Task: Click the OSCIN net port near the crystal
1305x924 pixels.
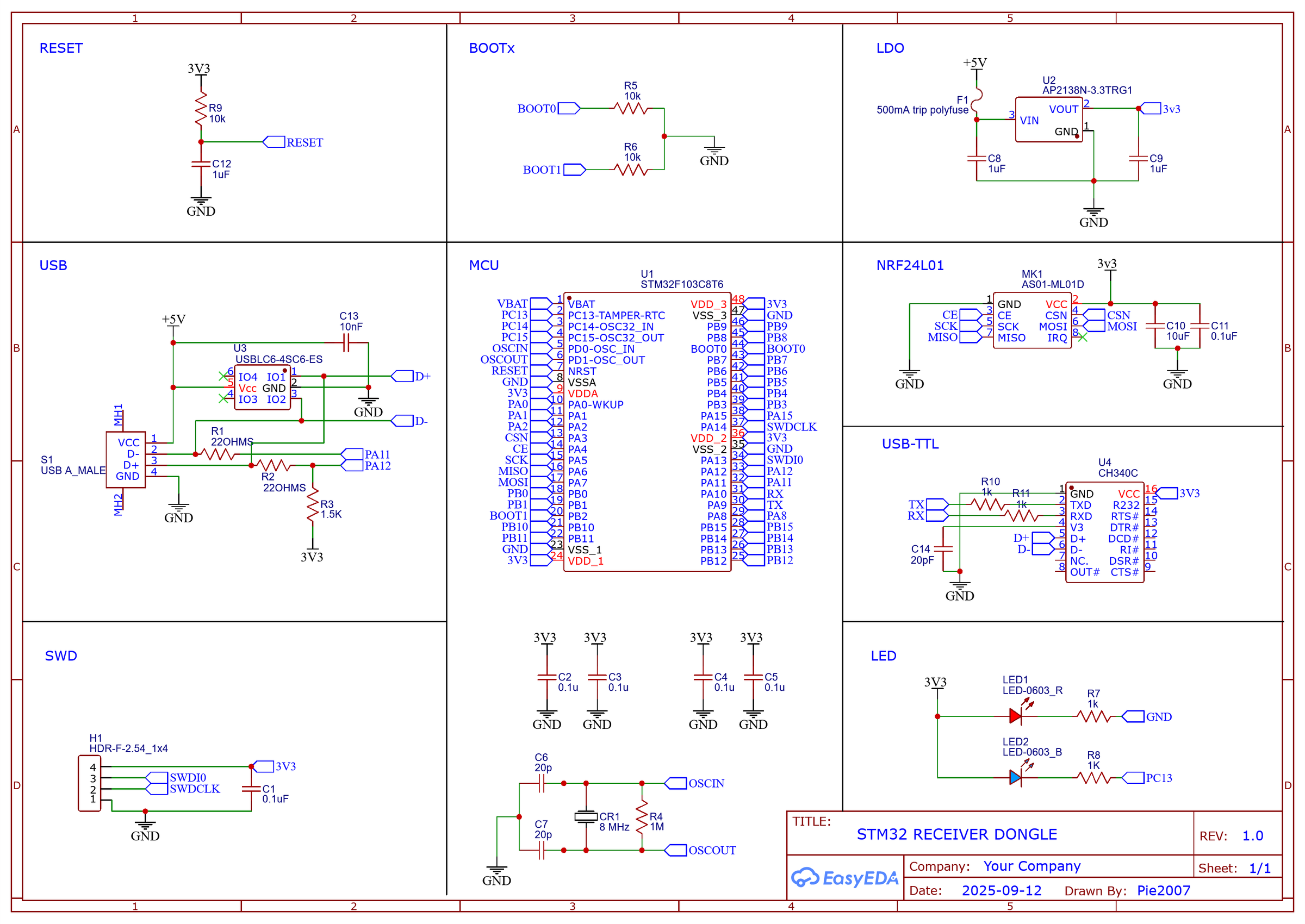Action: (675, 783)
